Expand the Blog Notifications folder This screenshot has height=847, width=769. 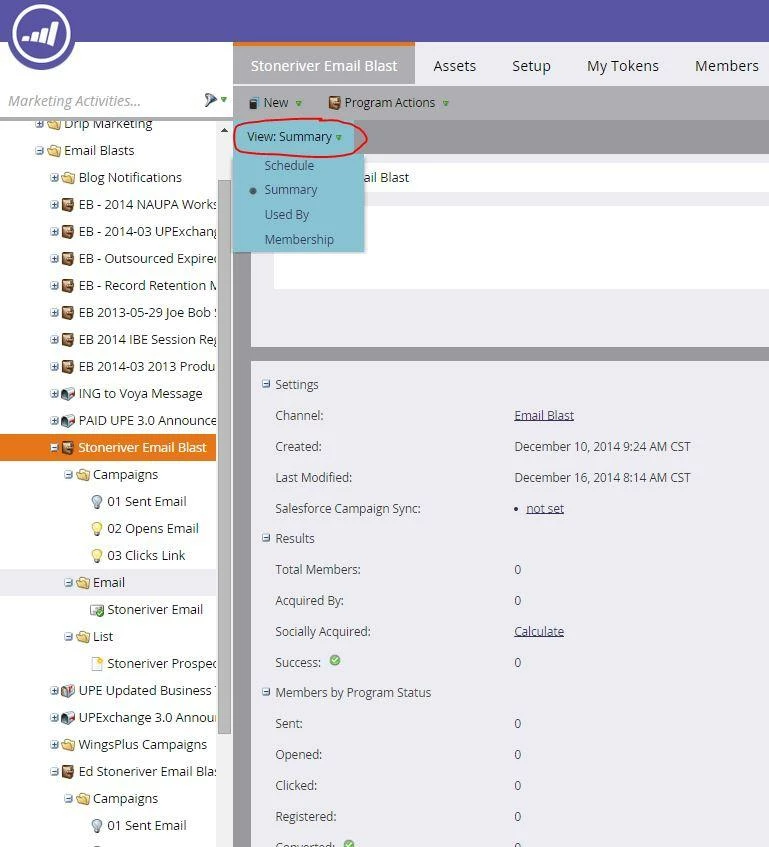click(x=54, y=177)
